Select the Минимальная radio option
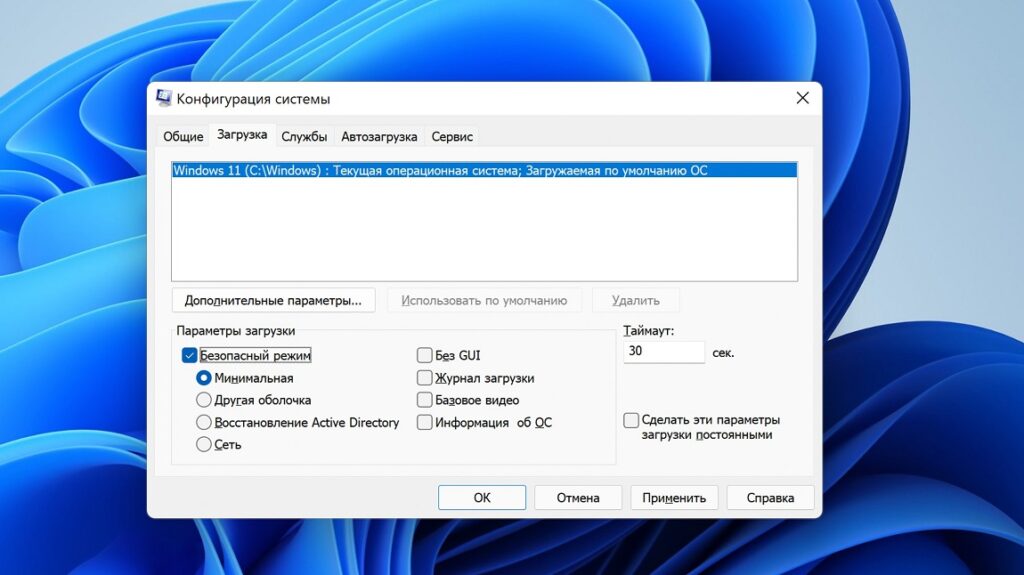The width and height of the screenshot is (1024, 575). 204,378
